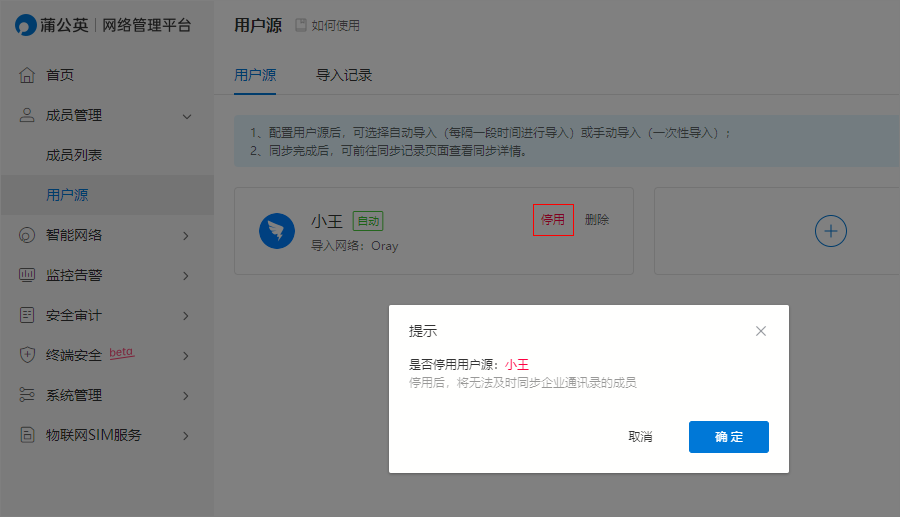Open the 安全审计 menu label

(74, 315)
